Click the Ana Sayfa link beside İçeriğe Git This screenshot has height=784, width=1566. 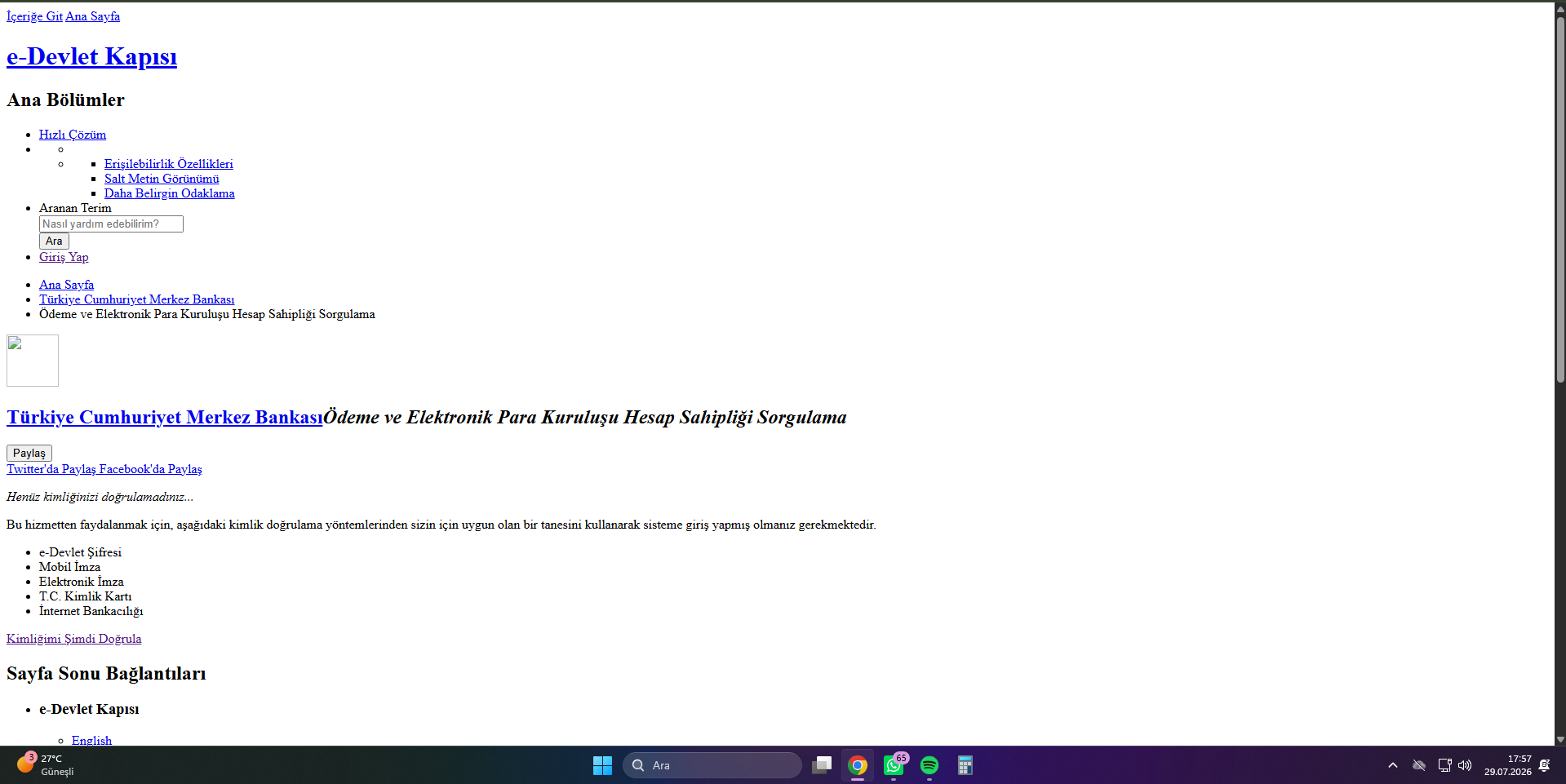coord(93,16)
